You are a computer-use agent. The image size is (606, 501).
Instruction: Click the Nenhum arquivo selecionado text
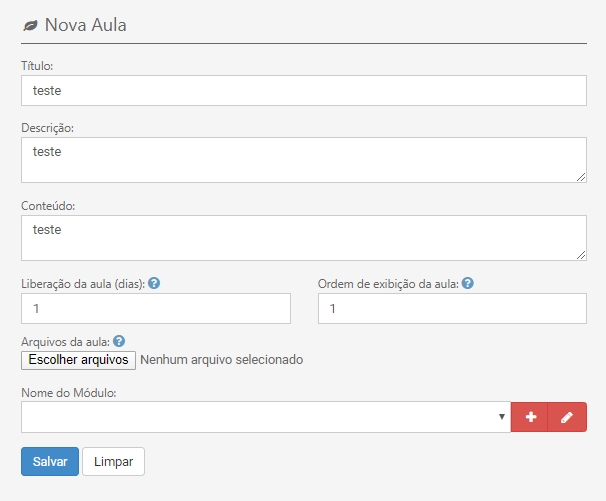coord(221,359)
